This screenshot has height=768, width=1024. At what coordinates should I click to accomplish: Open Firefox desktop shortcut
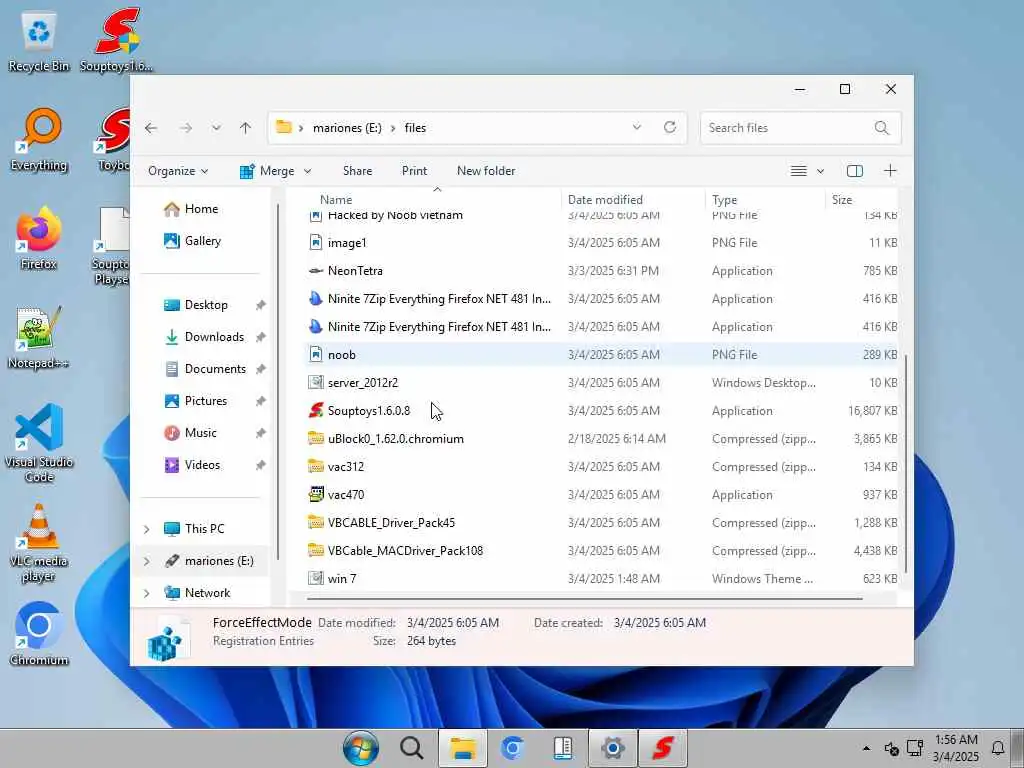click(x=39, y=239)
